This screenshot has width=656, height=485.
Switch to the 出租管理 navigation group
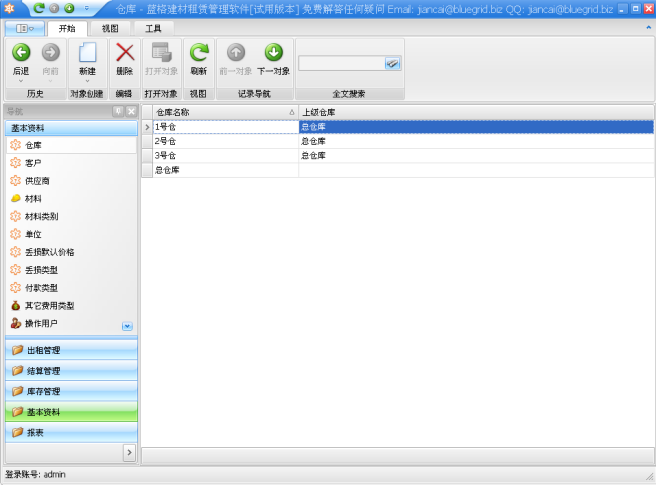click(x=71, y=350)
